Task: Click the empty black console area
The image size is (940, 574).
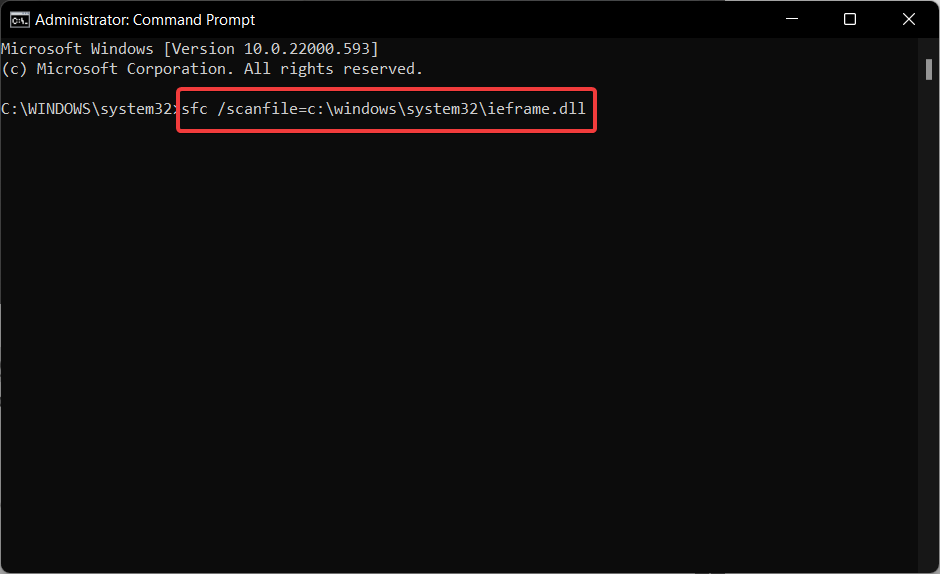Action: (x=459, y=348)
